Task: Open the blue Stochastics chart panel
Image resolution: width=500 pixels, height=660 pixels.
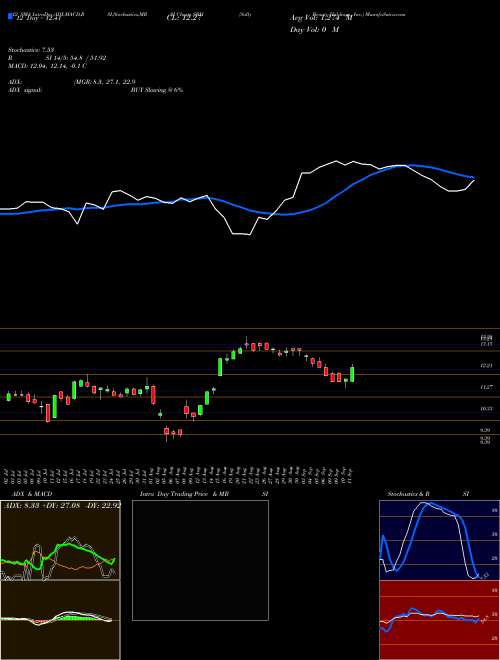Action: click(x=439, y=540)
